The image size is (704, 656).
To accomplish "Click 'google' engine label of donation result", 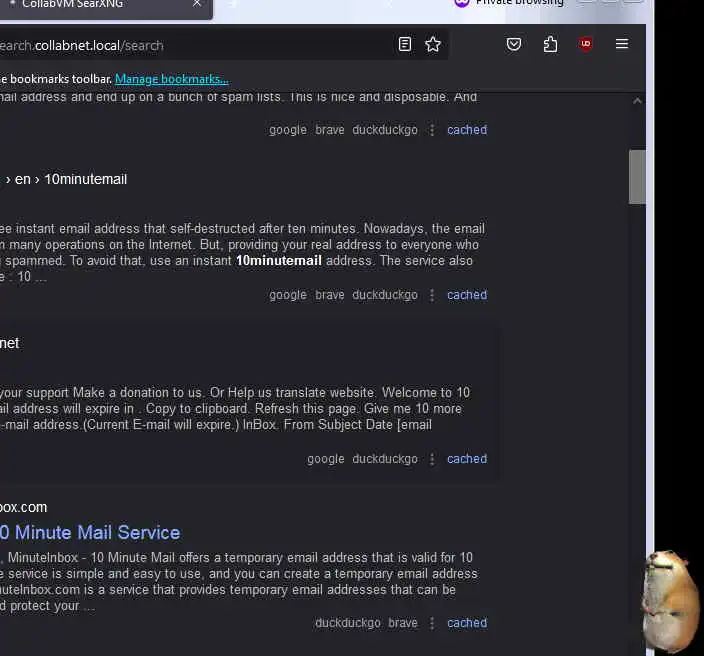I will pos(326,459).
